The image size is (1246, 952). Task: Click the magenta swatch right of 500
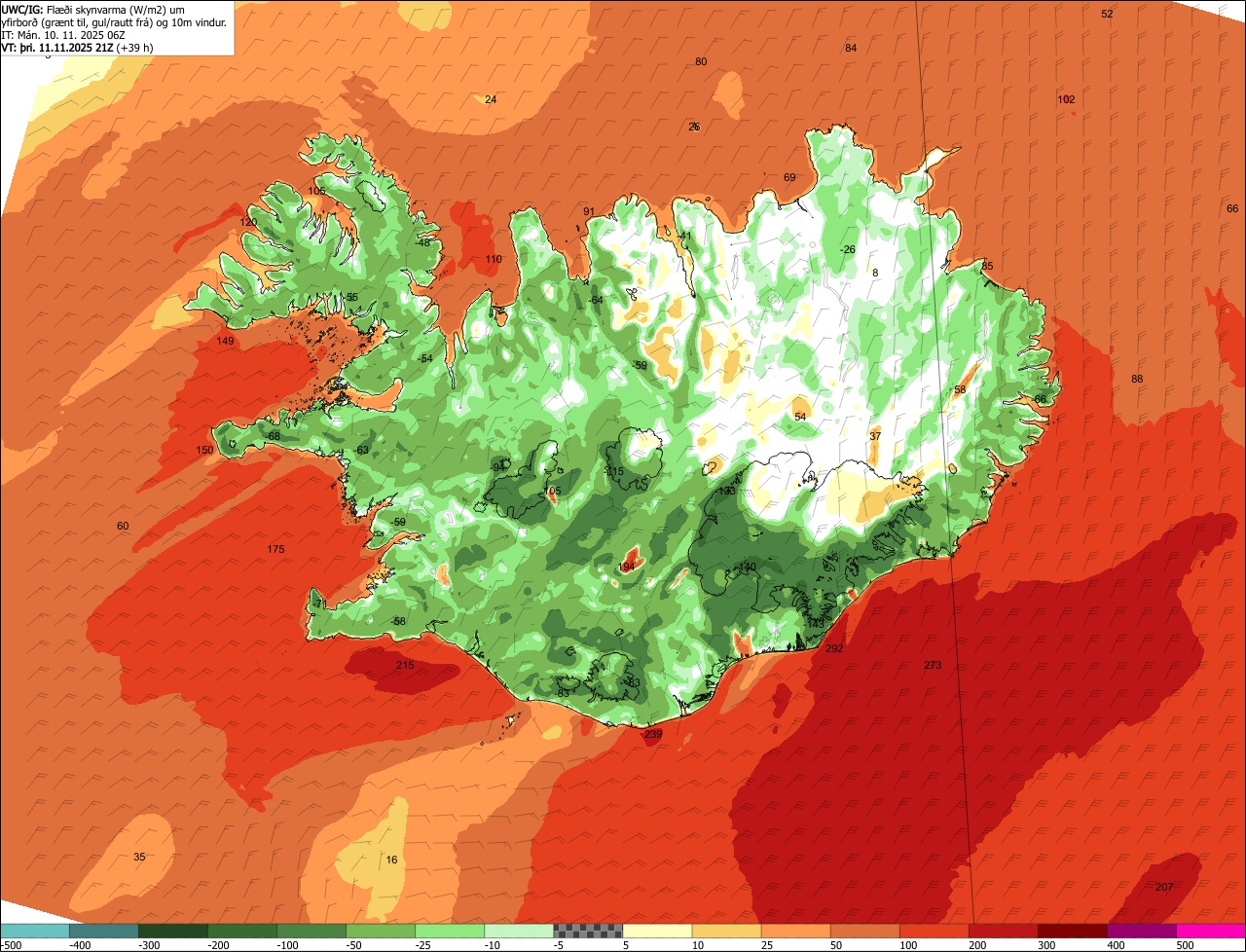[1211, 931]
